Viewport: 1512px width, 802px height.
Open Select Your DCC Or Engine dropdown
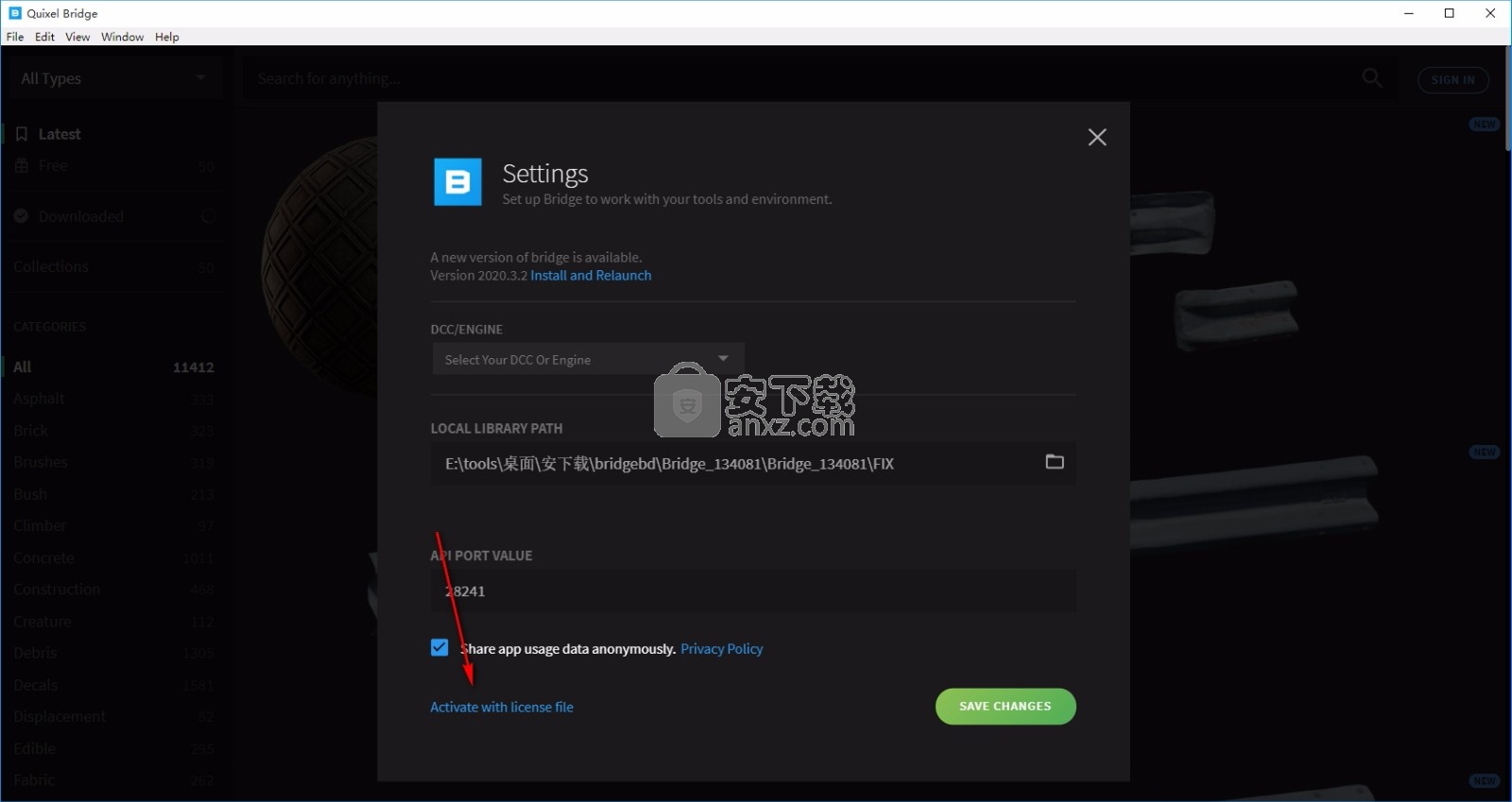(588, 359)
